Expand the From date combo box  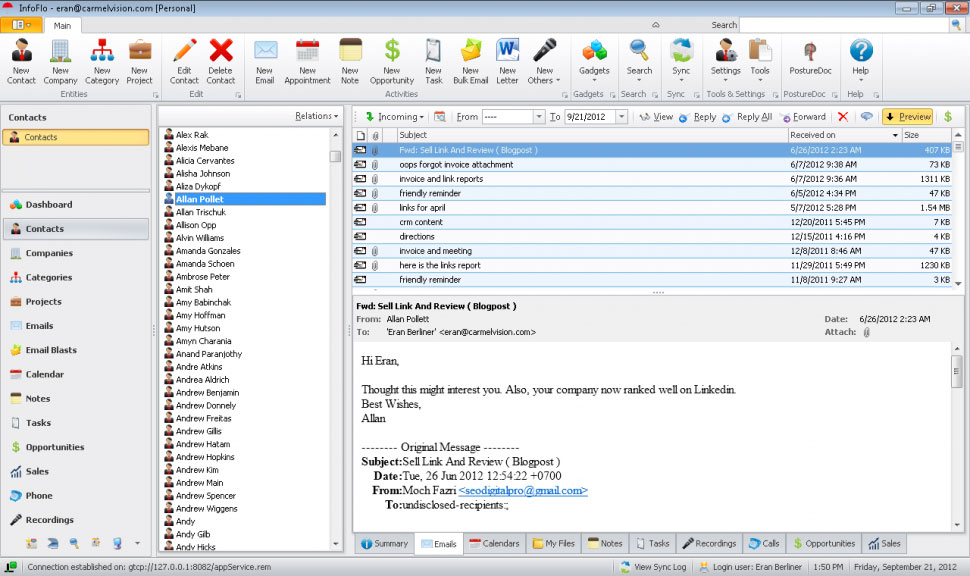[539, 116]
